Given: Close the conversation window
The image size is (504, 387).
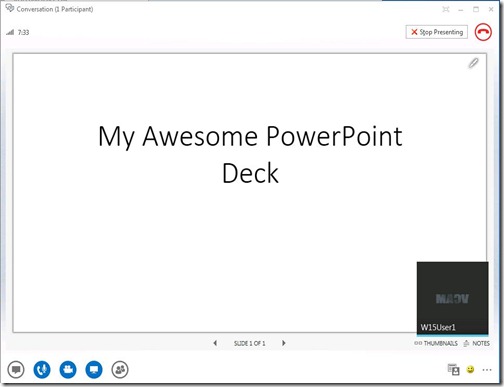Looking at the screenshot, I should pyautogui.click(x=491, y=9).
